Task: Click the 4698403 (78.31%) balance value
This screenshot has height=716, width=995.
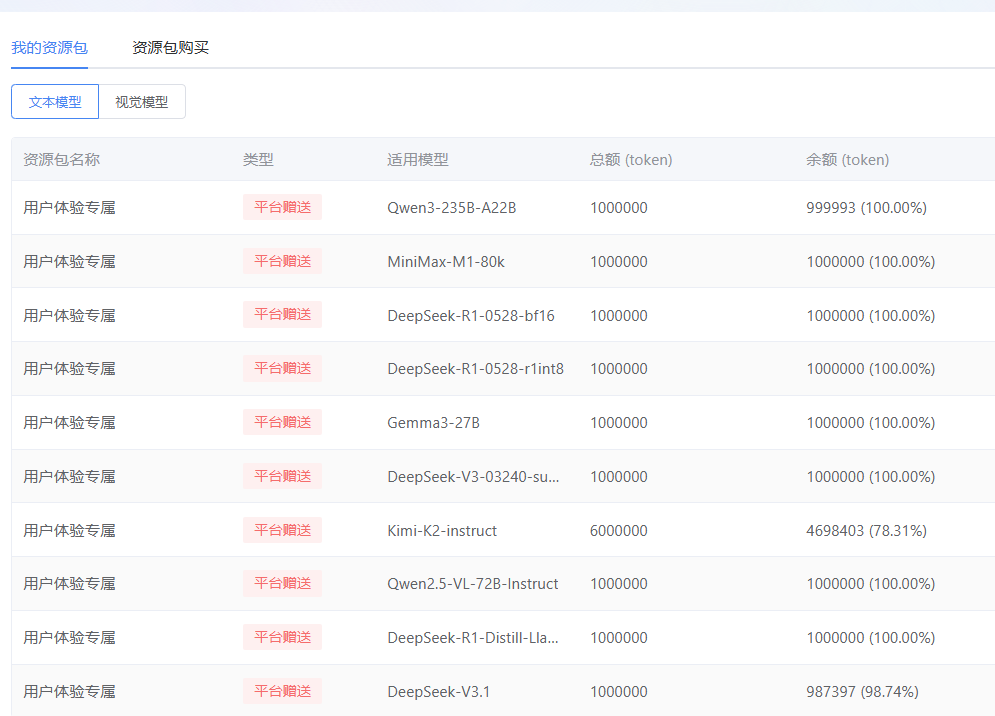Action: [x=866, y=531]
